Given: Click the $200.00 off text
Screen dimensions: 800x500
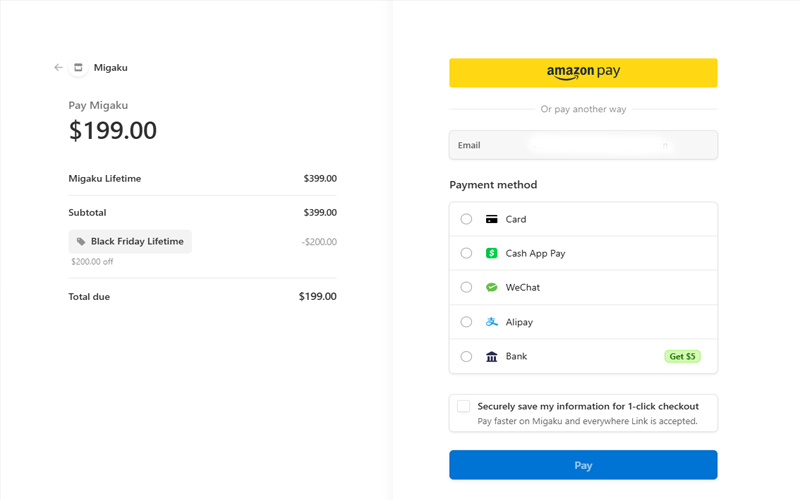Looking at the screenshot, I should (x=92, y=262).
